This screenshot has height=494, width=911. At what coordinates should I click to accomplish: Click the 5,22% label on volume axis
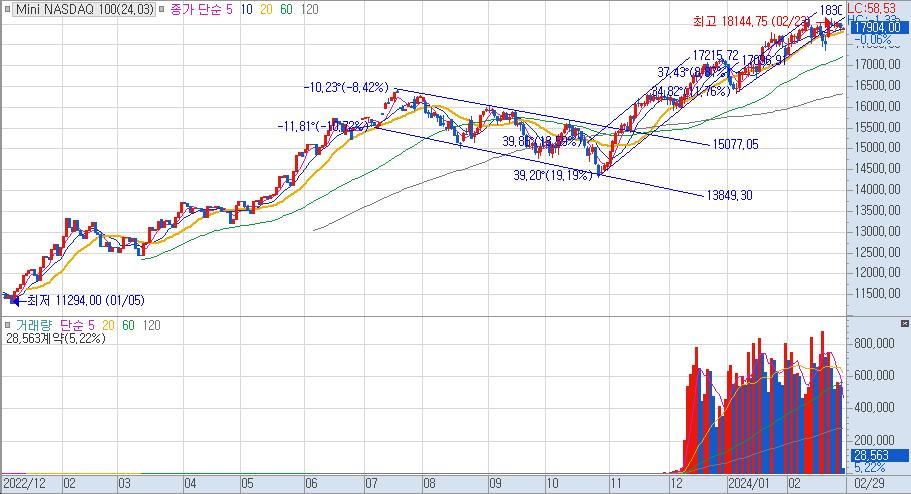(x=870, y=467)
